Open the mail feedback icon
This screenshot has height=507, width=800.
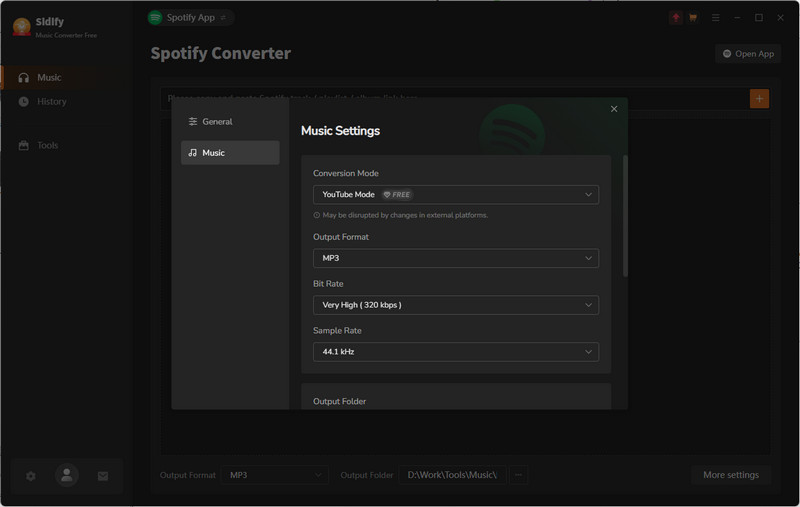103,476
